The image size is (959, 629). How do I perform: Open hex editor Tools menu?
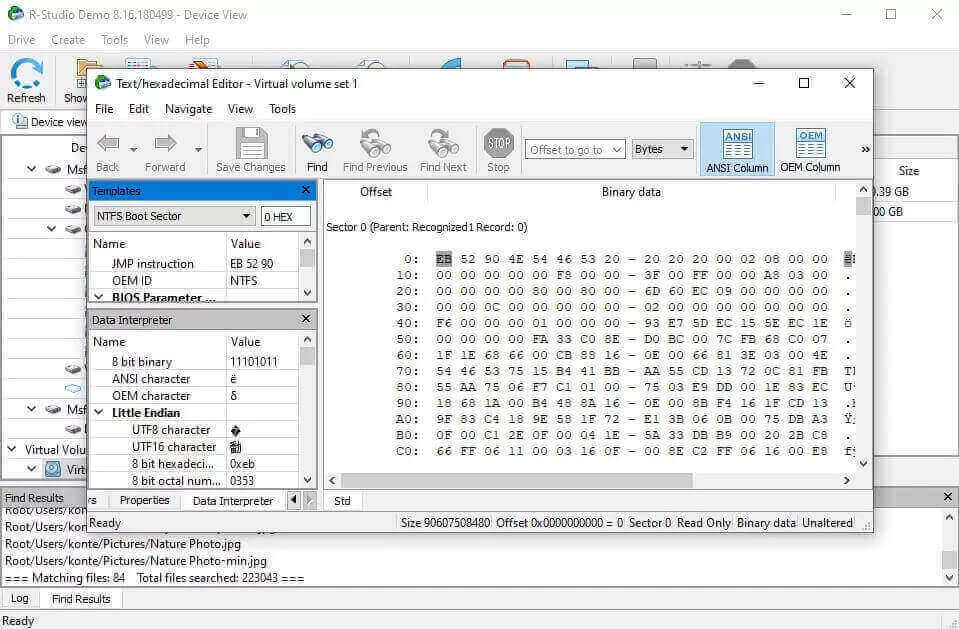pyautogui.click(x=283, y=109)
